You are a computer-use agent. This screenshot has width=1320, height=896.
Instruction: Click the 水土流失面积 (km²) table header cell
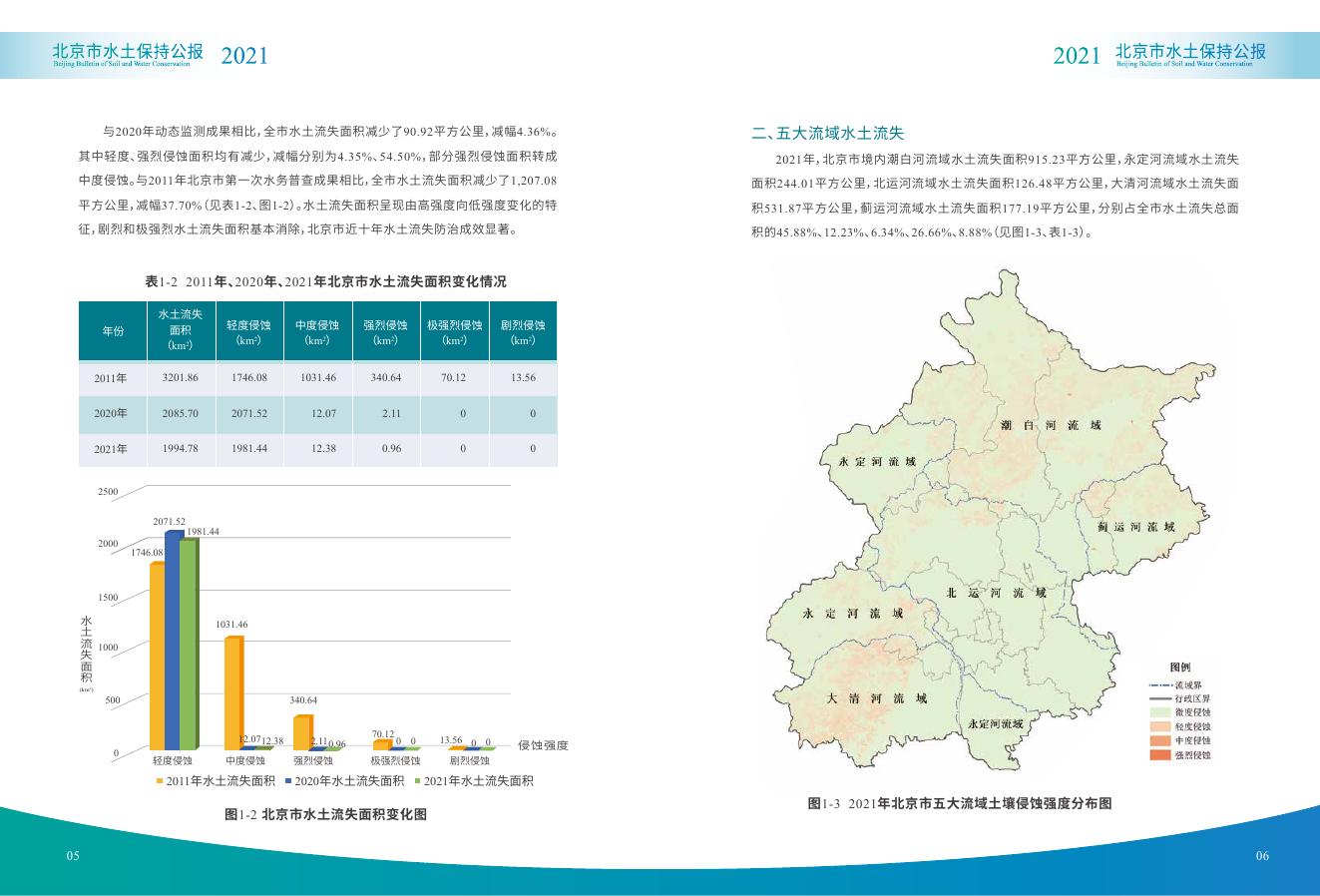181,331
